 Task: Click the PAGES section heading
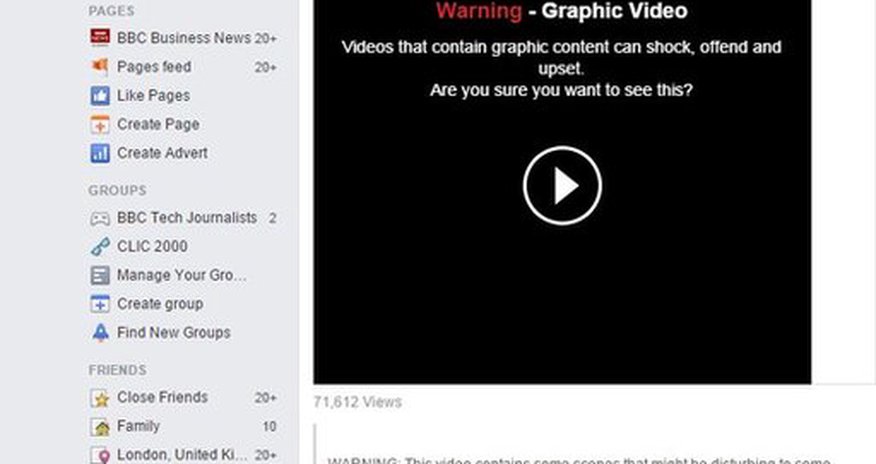pyautogui.click(x=111, y=11)
